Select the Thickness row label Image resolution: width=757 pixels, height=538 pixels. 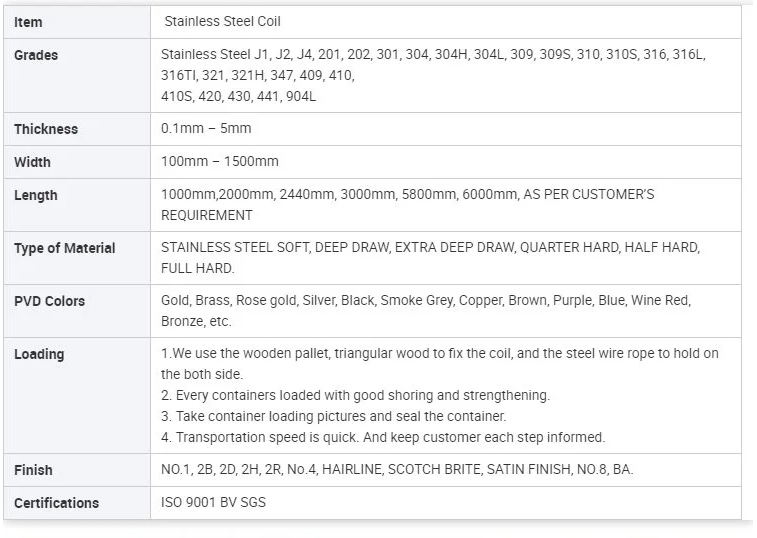click(45, 129)
